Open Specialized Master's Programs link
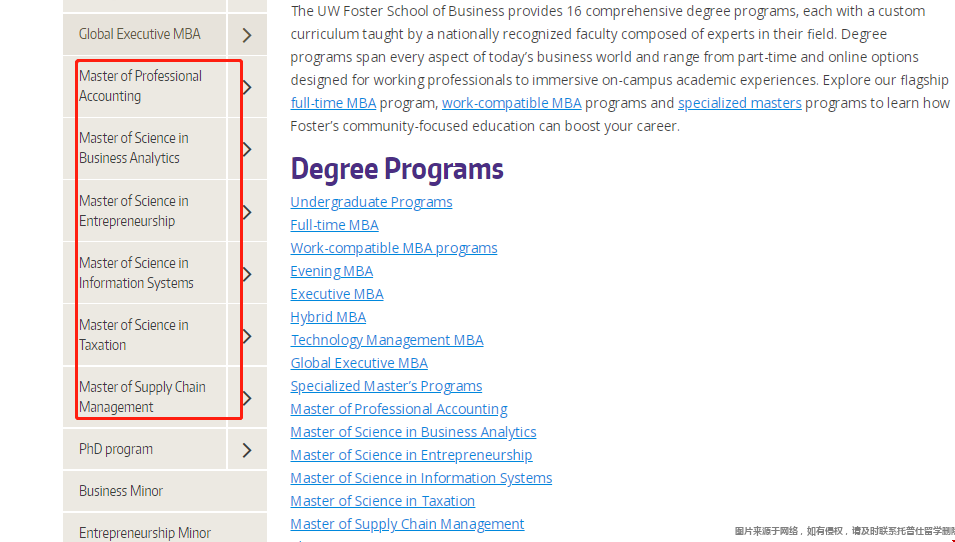 pyautogui.click(x=386, y=386)
